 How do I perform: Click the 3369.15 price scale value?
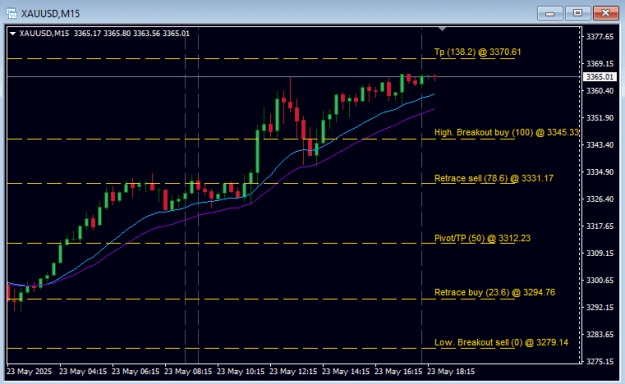click(599, 64)
